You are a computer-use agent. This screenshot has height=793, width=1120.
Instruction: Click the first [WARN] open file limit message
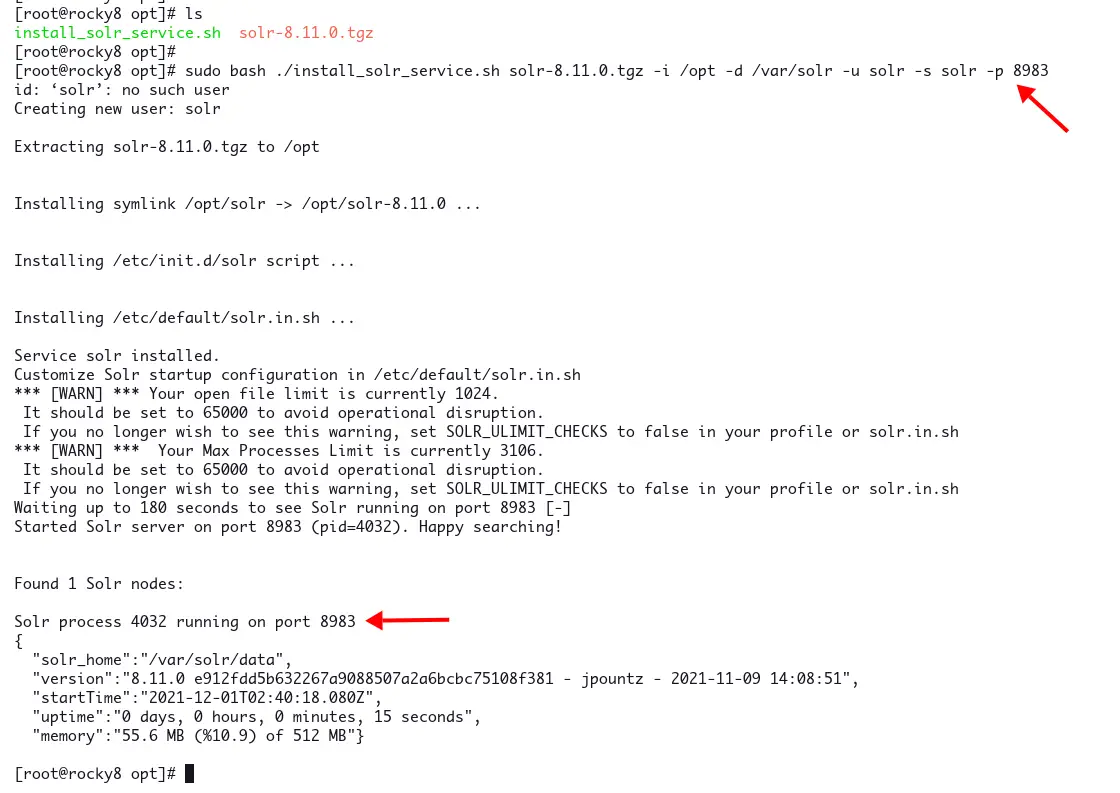click(x=256, y=394)
